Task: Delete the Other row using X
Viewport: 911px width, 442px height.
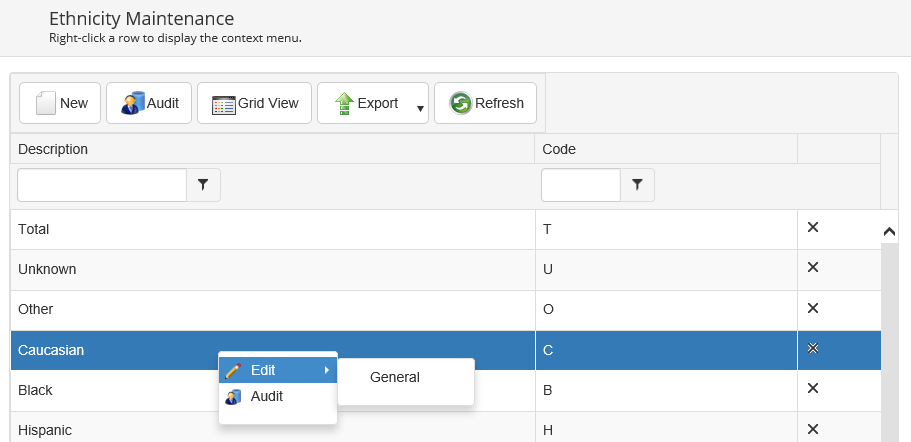Action: pos(813,308)
